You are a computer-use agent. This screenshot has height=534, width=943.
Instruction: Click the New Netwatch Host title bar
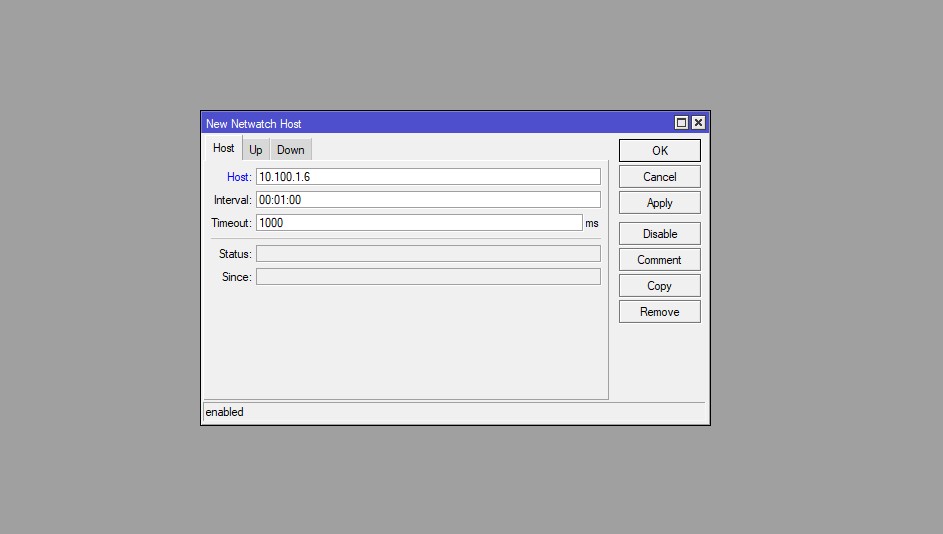point(430,123)
